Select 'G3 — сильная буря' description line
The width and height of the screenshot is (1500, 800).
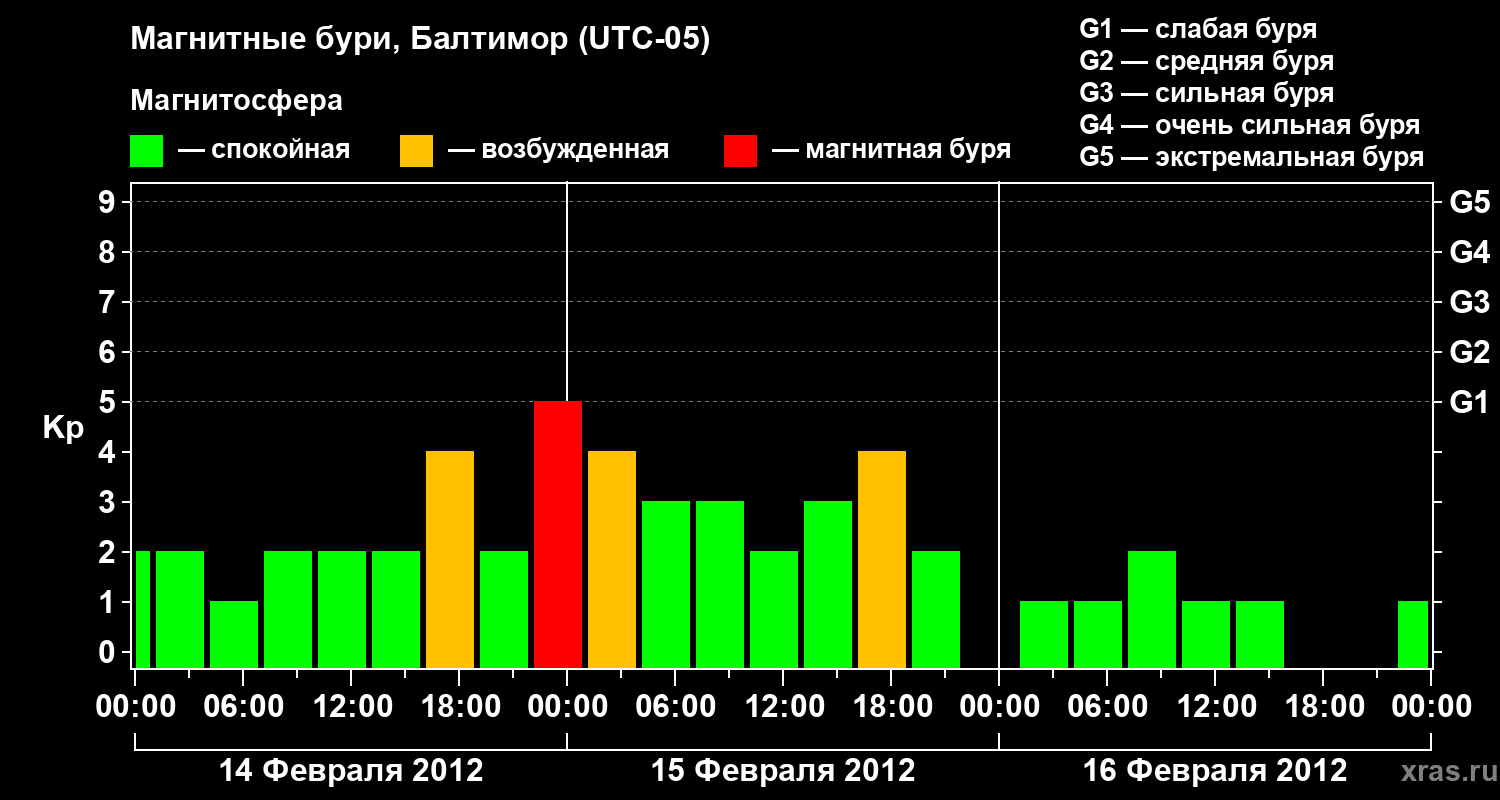tap(1206, 93)
